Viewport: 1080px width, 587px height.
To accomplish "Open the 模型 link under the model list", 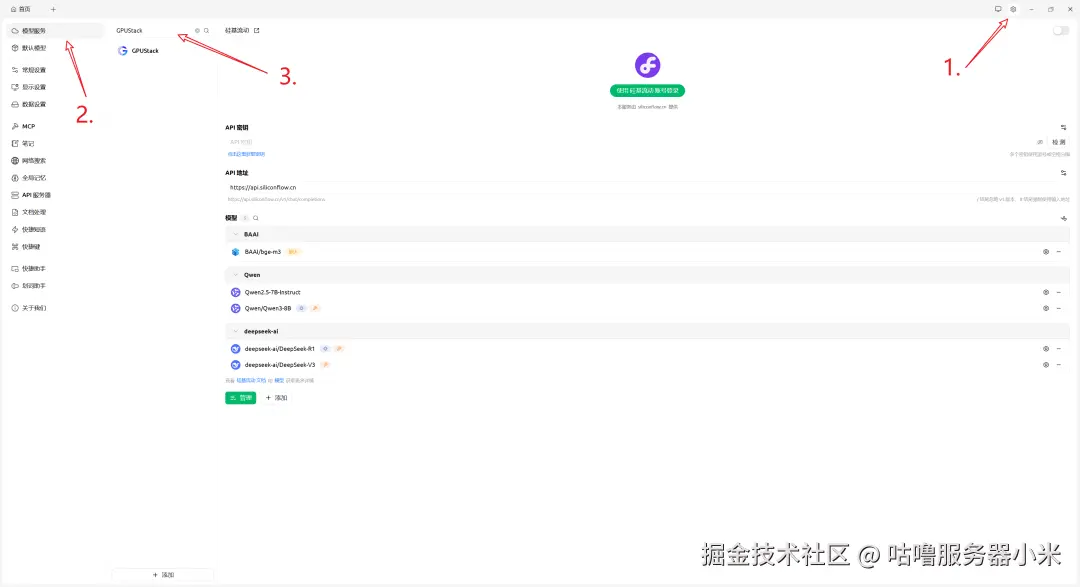I will pos(279,380).
